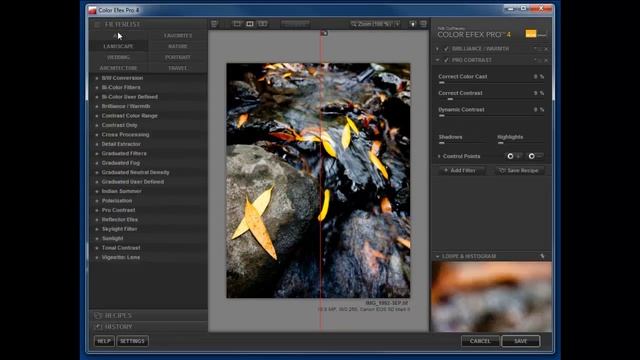The image size is (640, 360).
Task: Click the Compare button in toolbar
Action: click(295, 24)
